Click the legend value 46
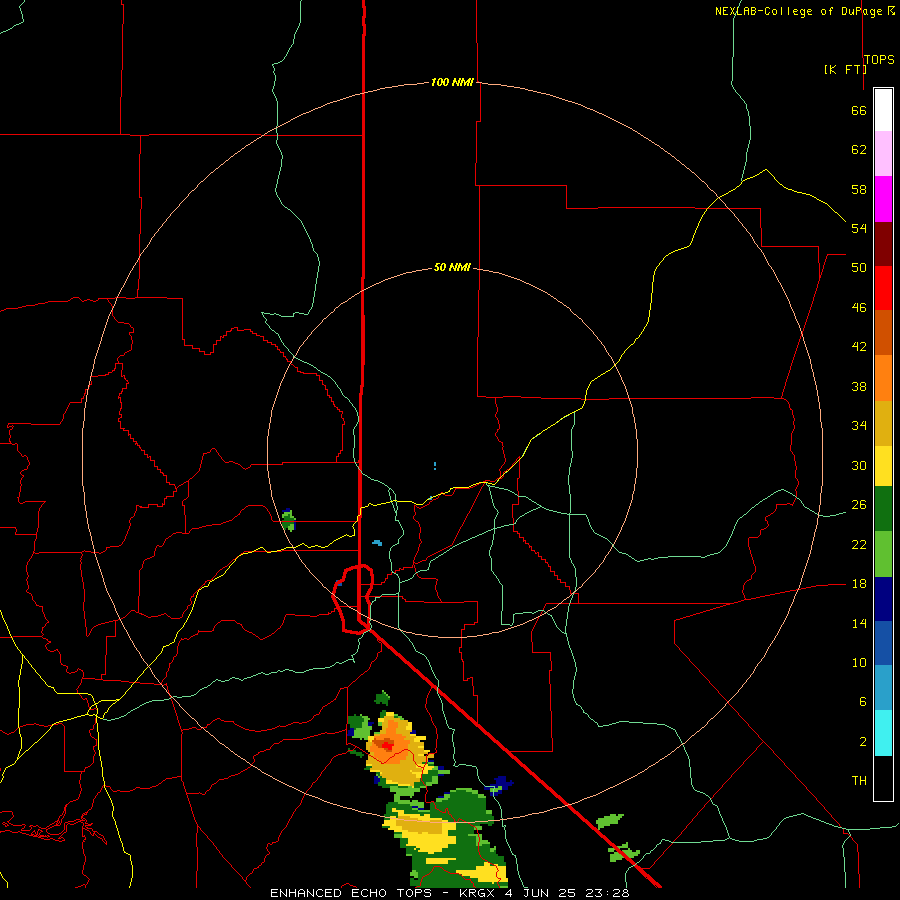 (859, 308)
